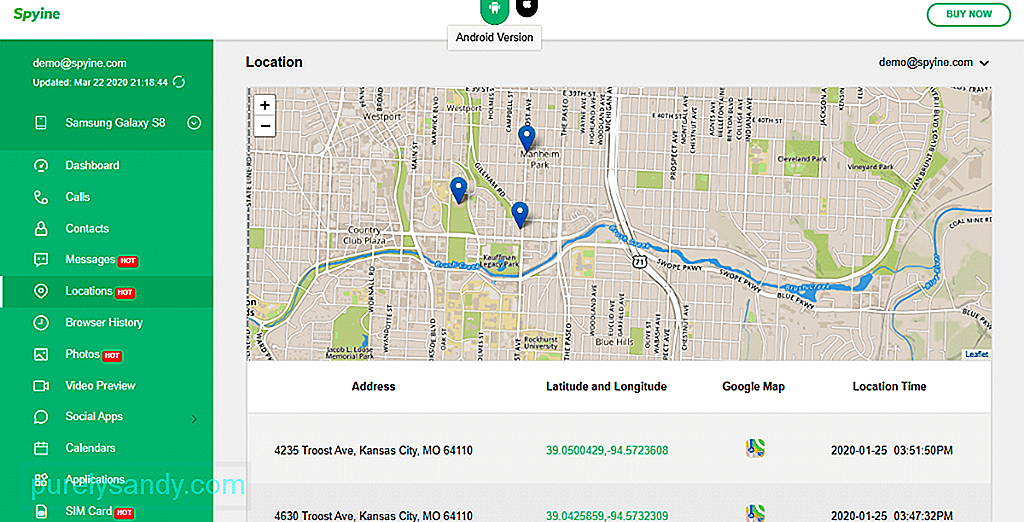Image resolution: width=1024 pixels, height=522 pixels.
Task: Click address 4235 Troost Ave, Kansas City
Action: (x=373, y=450)
